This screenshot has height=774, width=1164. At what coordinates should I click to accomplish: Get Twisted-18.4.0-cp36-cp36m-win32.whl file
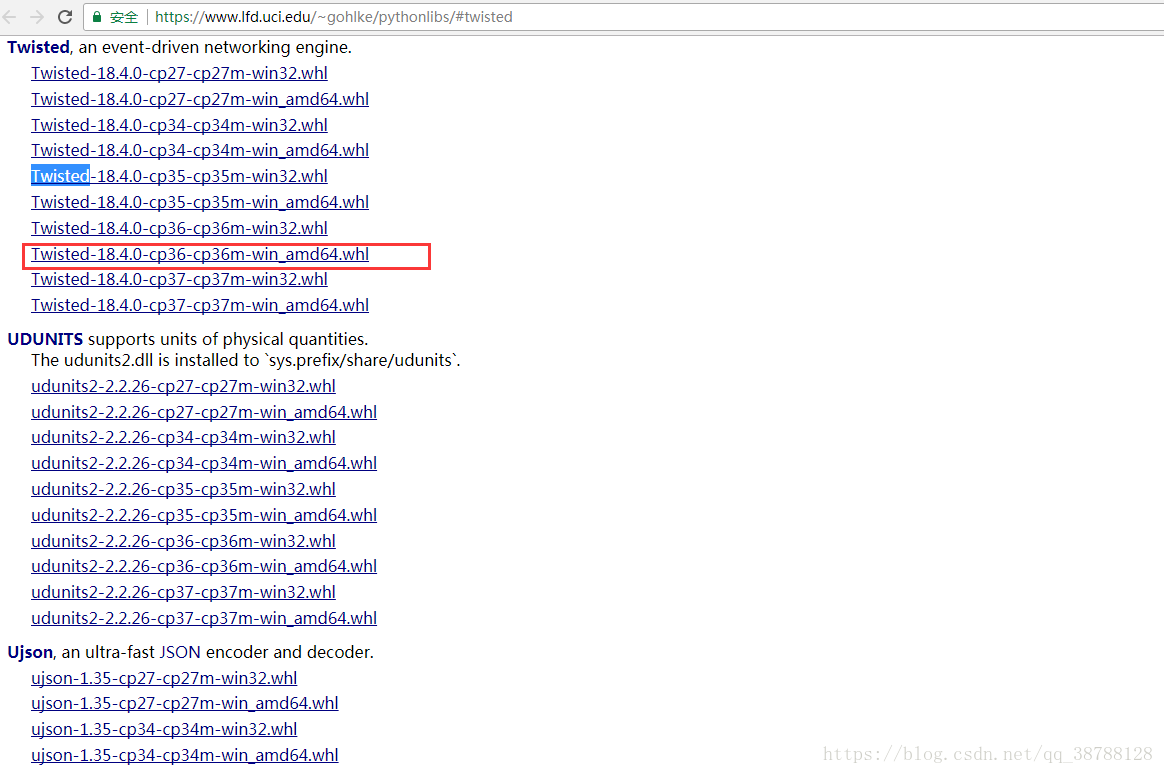179,229
